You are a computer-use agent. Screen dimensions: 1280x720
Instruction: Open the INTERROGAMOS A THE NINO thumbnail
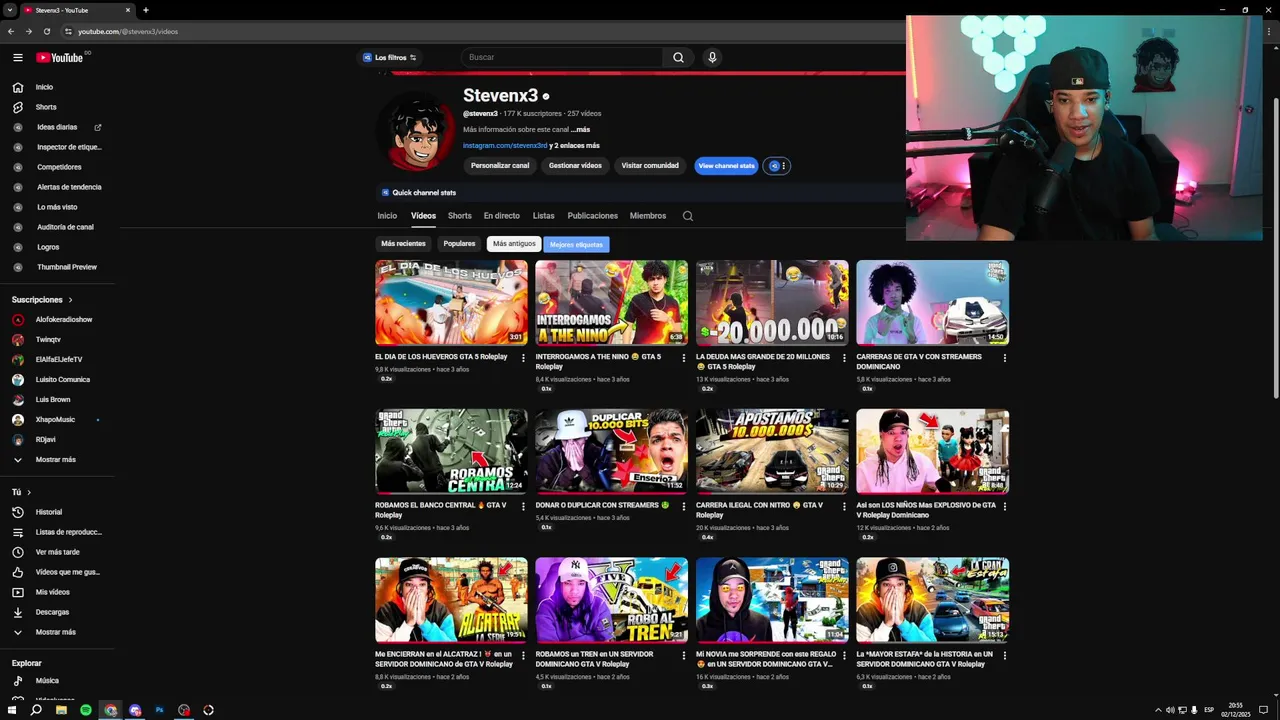pos(612,303)
